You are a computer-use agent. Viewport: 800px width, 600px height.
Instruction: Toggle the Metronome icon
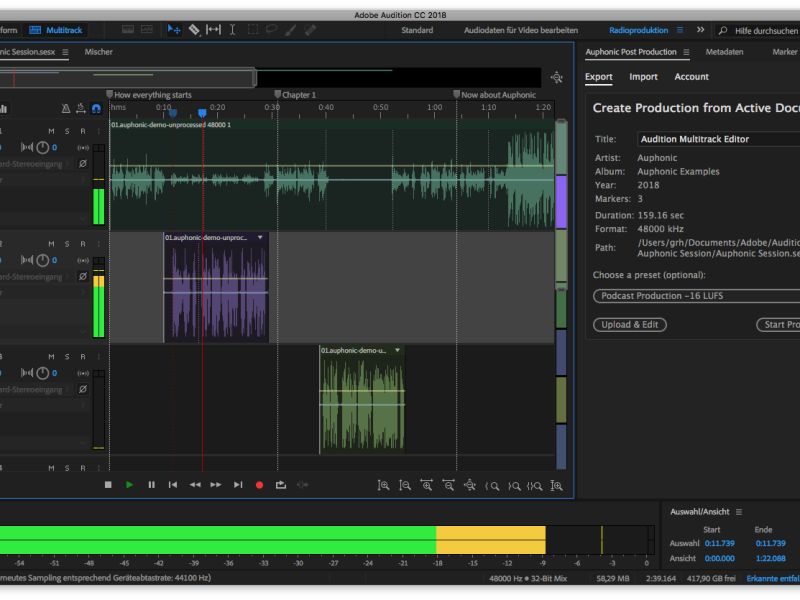65,108
